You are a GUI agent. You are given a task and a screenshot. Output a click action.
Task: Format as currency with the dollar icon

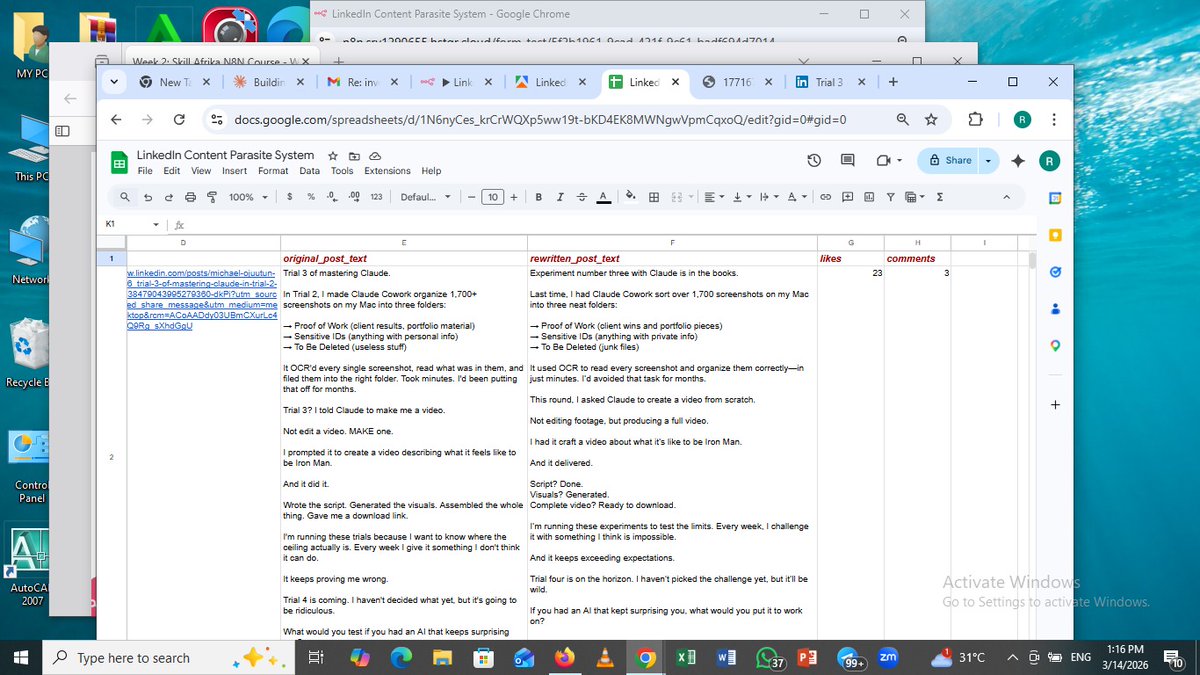tap(289, 197)
